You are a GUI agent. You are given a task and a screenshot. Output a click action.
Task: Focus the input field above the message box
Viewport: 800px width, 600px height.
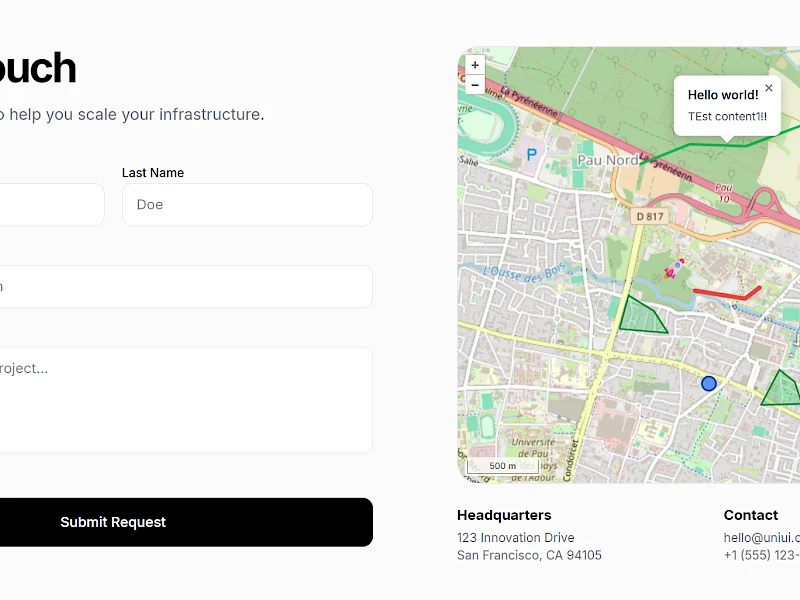[x=186, y=286]
